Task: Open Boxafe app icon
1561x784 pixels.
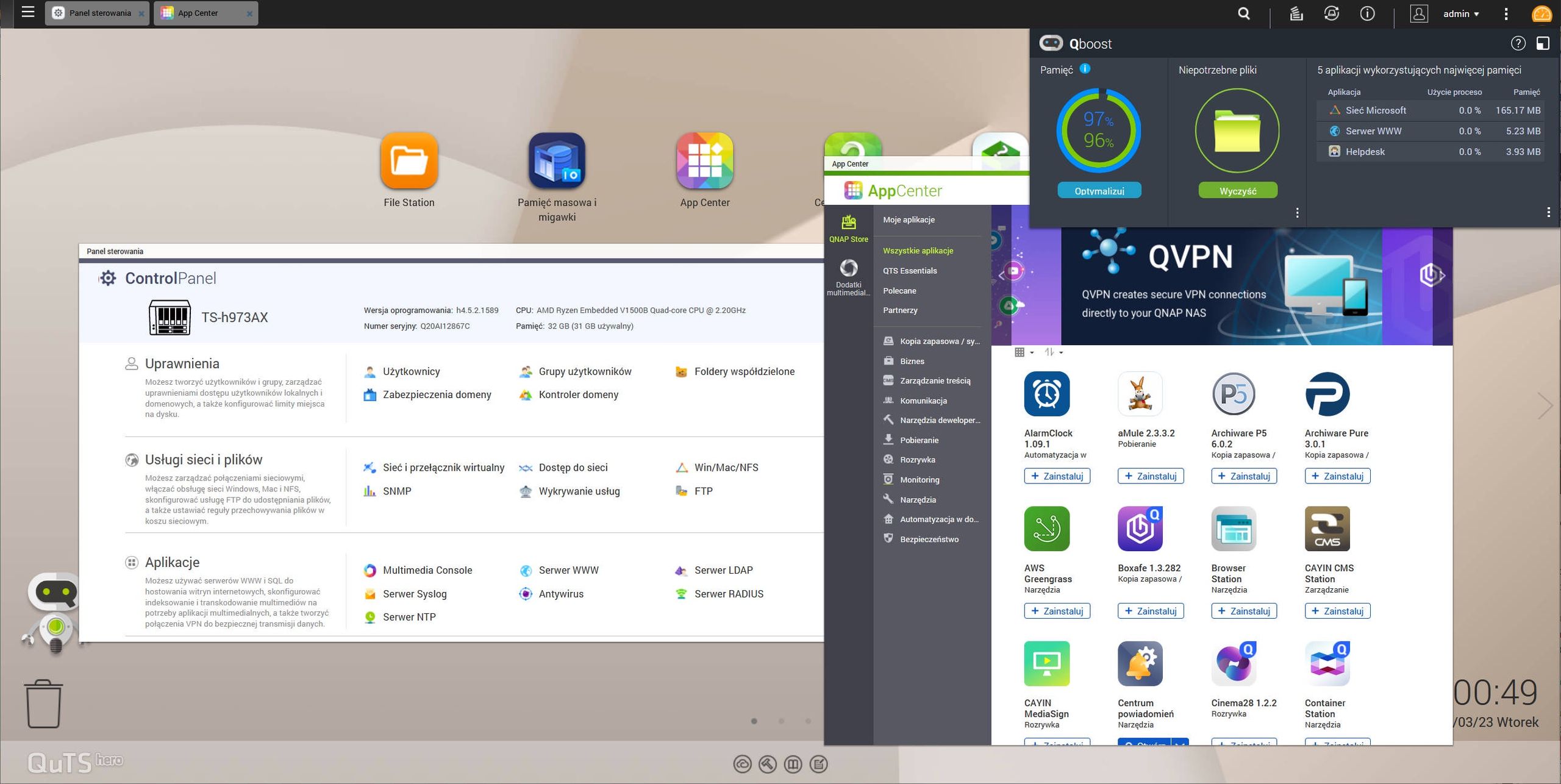Action: click(x=1140, y=529)
